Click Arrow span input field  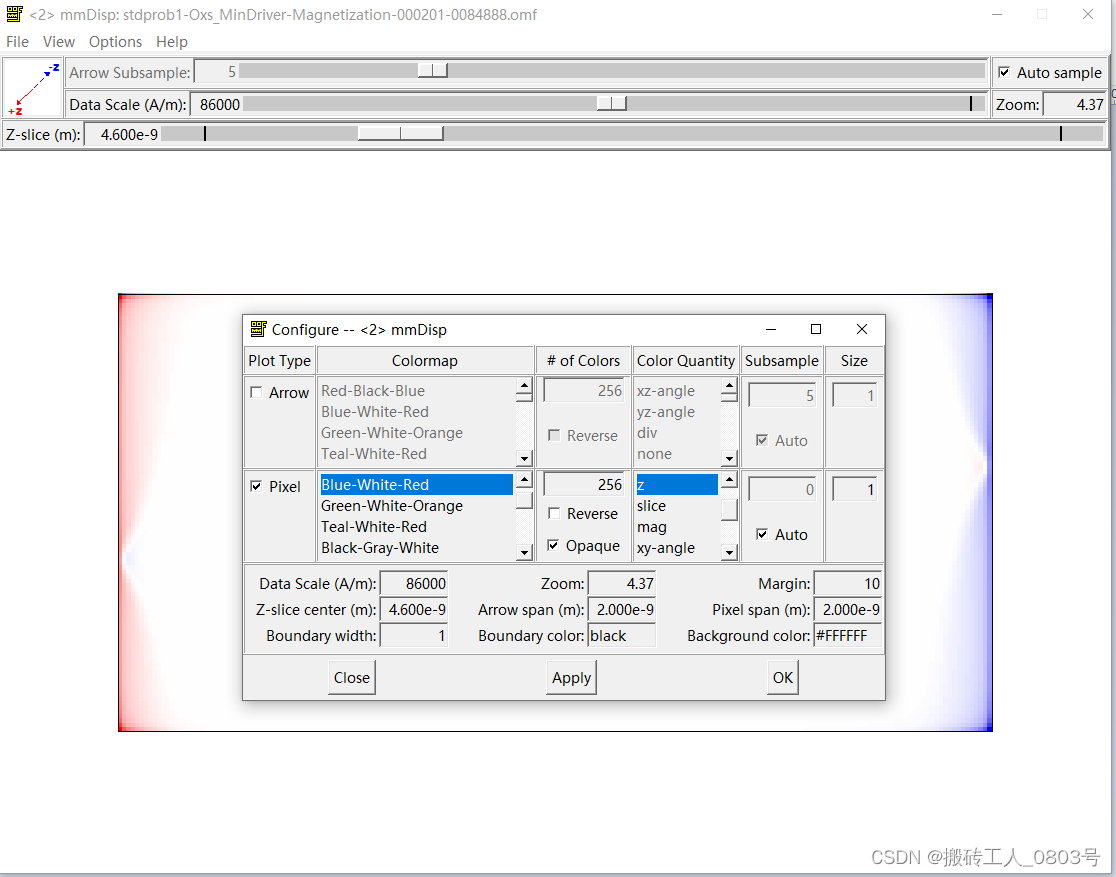[621, 609]
